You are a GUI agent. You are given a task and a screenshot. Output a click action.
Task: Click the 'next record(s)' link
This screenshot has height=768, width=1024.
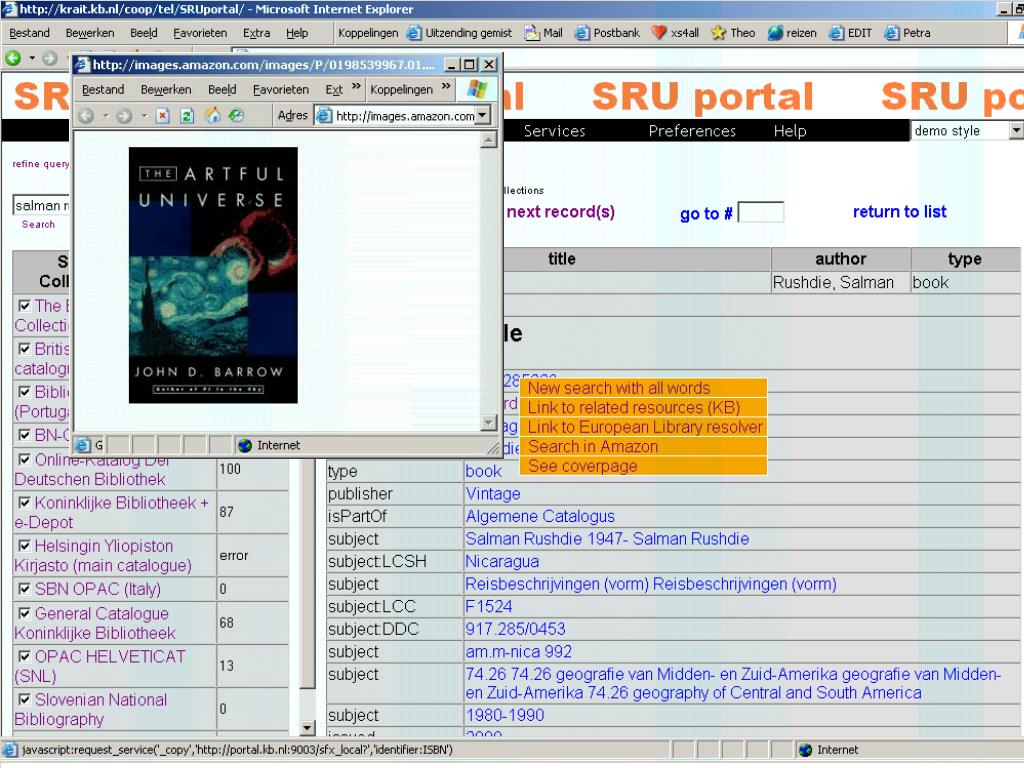560,212
